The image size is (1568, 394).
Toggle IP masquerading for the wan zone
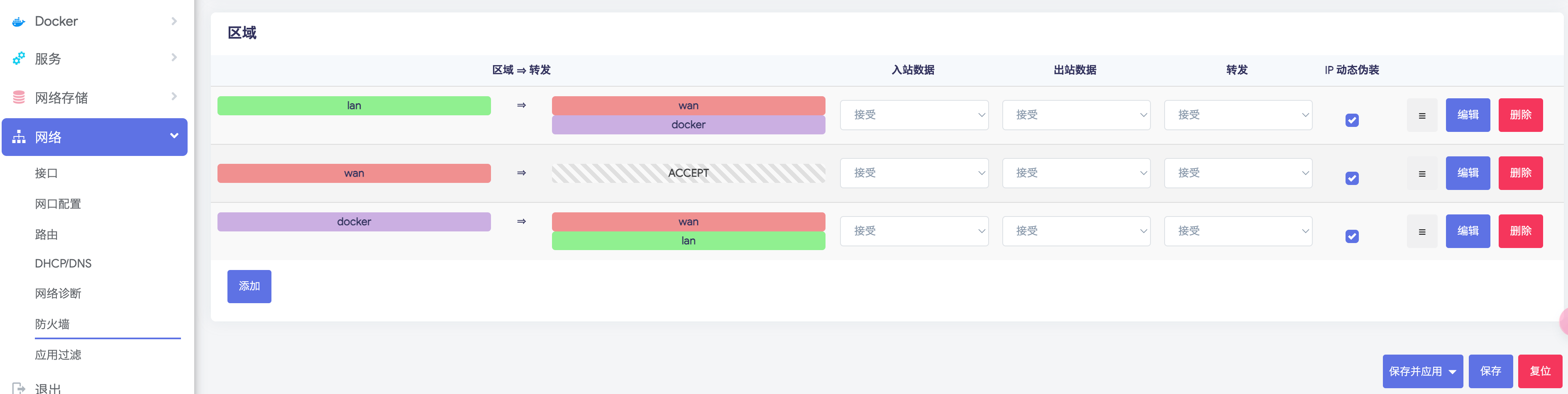pyautogui.click(x=1352, y=178)
